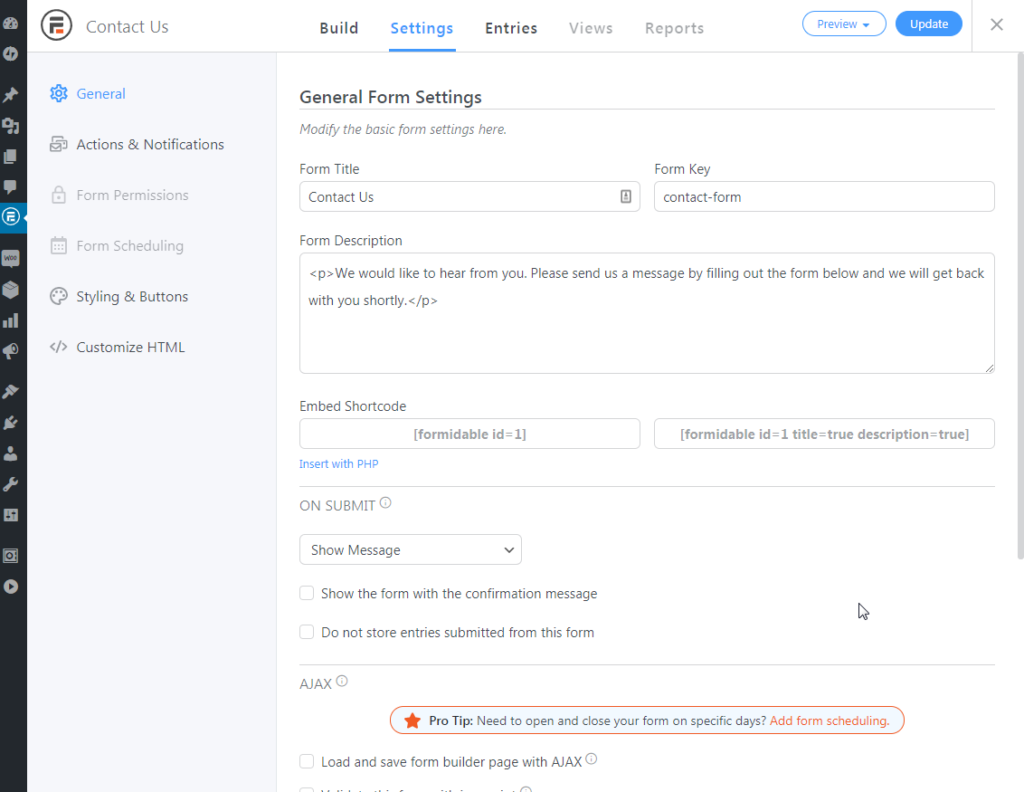This screenshot has width=1024, height=792.
Task: Click the ON SUBMIT info tooltip icon
Action: [x=386, y=504]
